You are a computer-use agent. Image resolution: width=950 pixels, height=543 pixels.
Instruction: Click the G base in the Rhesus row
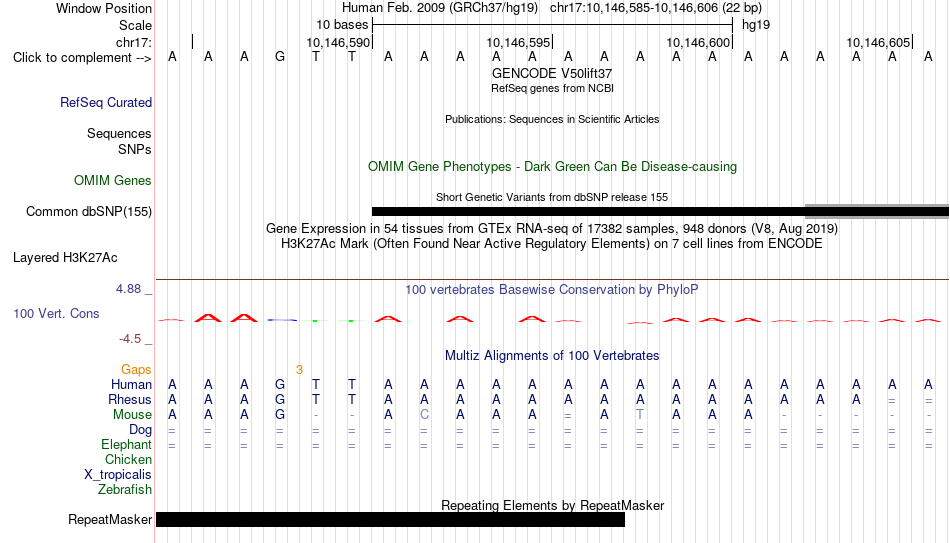(x=280, y=400)
